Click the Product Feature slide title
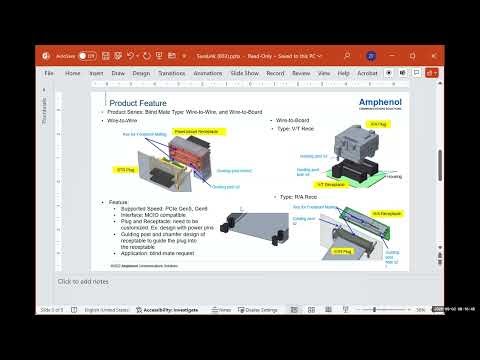The image size is (480, 360). tap(138, 103)
